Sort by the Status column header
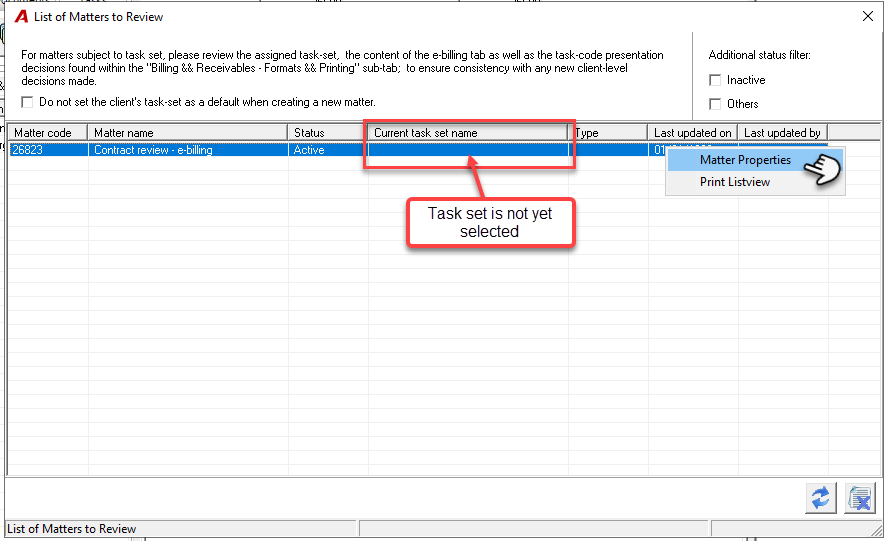The width and height of the screenshot is (885, 541). [x=327, y=133]
